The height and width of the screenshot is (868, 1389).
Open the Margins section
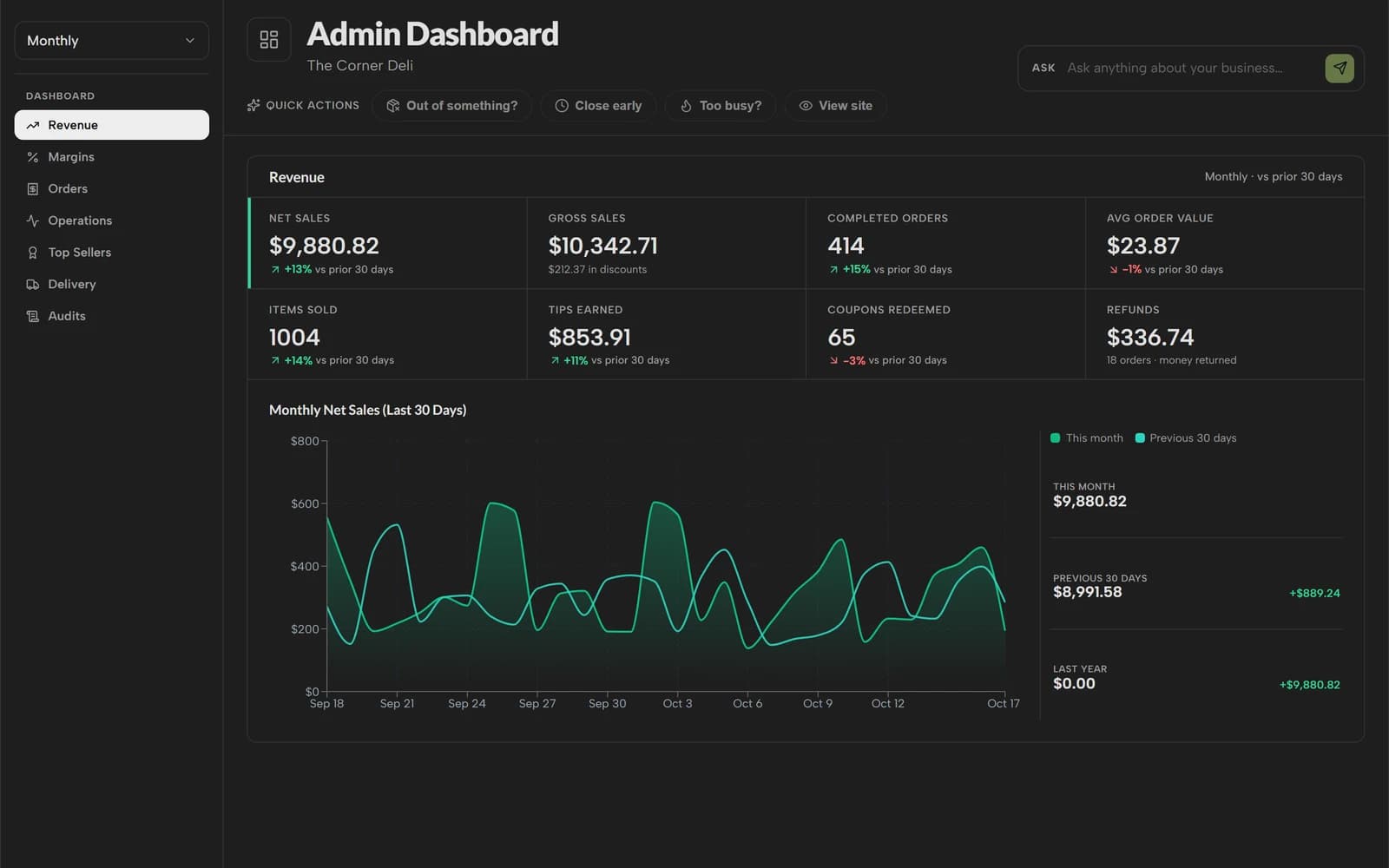coord(112,157)
